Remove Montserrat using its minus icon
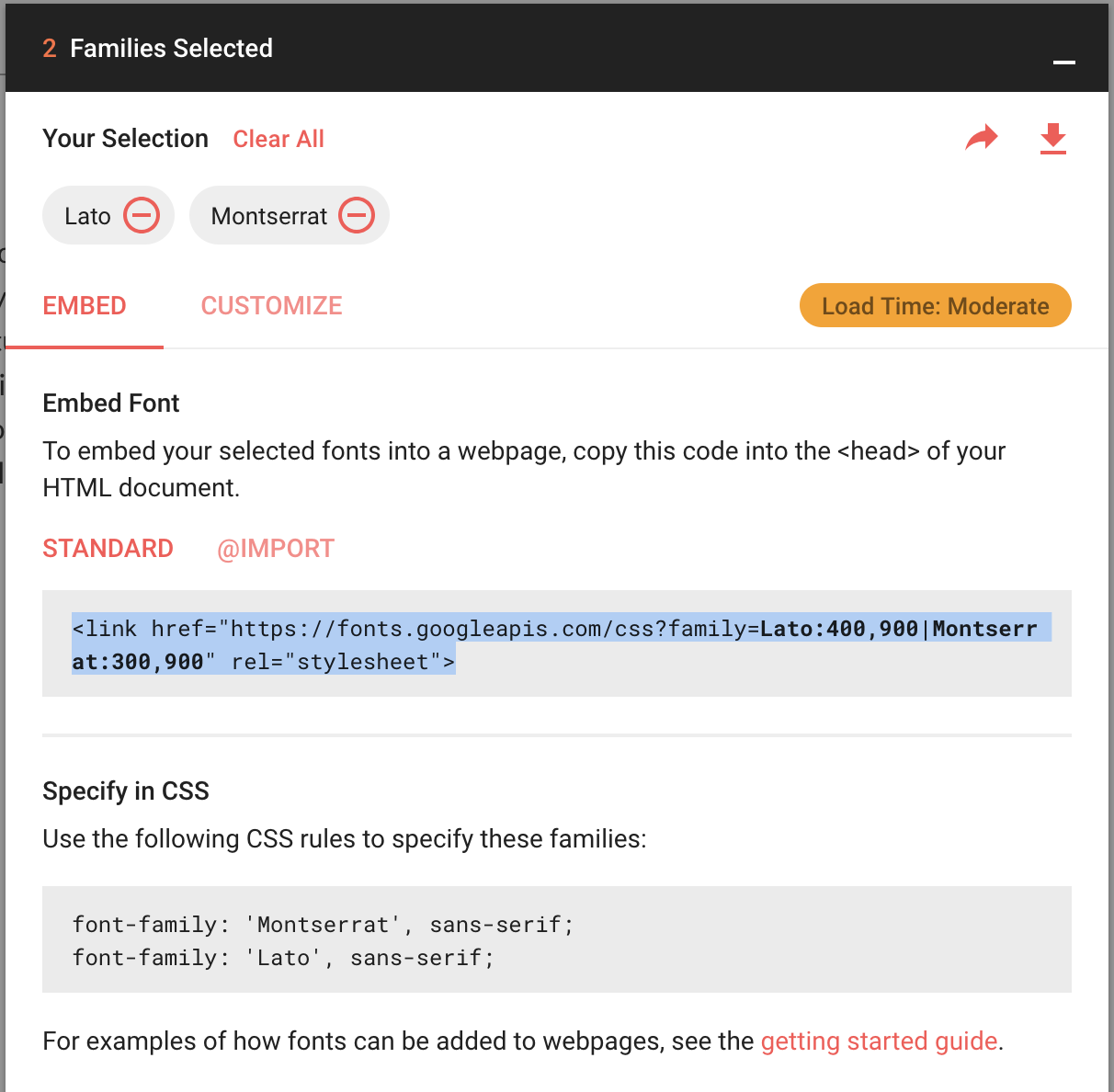1114x1092 pixels. click(x=357, y=216)
